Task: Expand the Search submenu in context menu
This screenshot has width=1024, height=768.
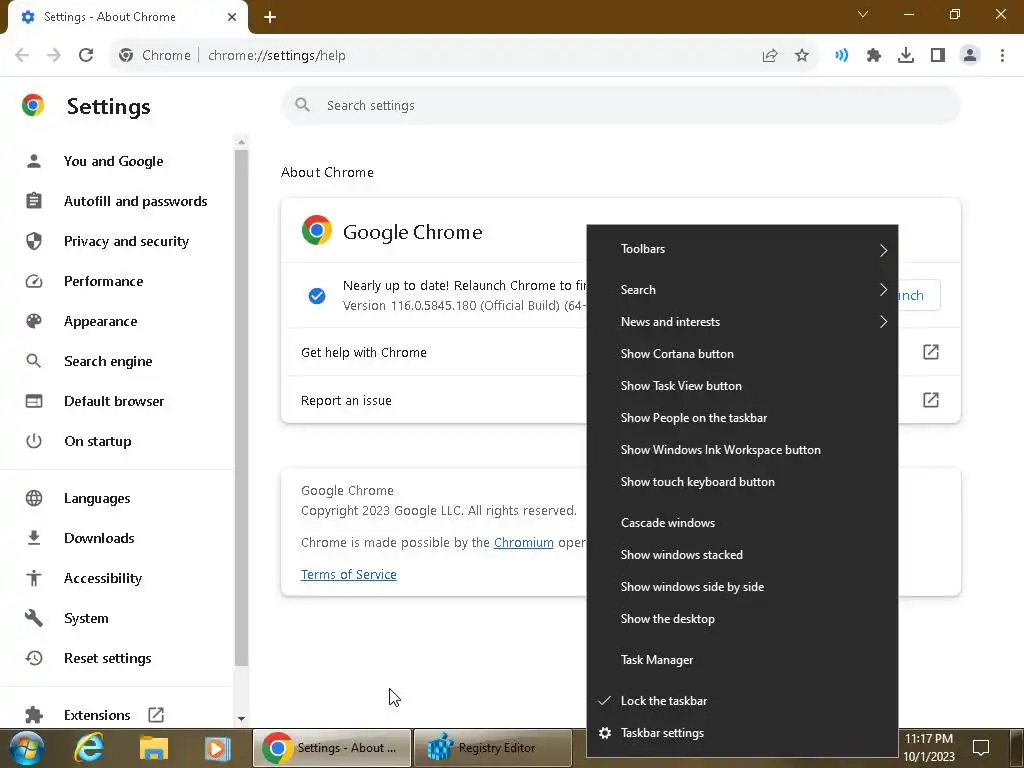Action: tap(743, 289)
